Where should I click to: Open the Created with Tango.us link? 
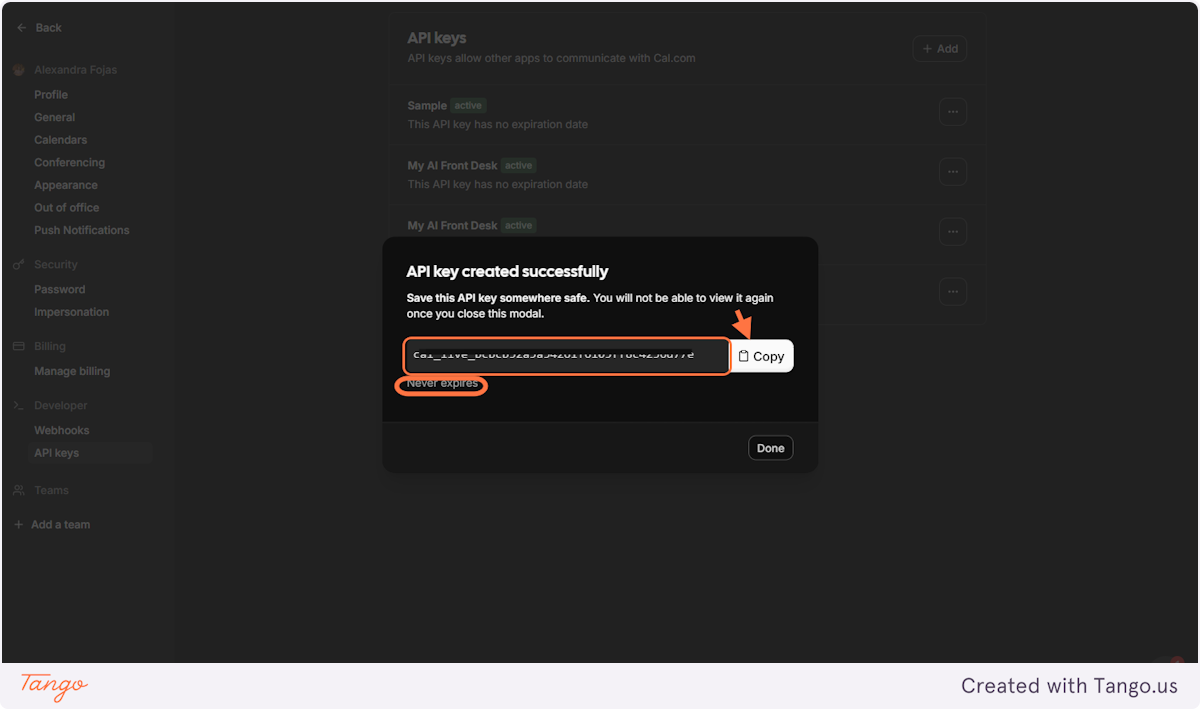click(x=1068, y=686)
